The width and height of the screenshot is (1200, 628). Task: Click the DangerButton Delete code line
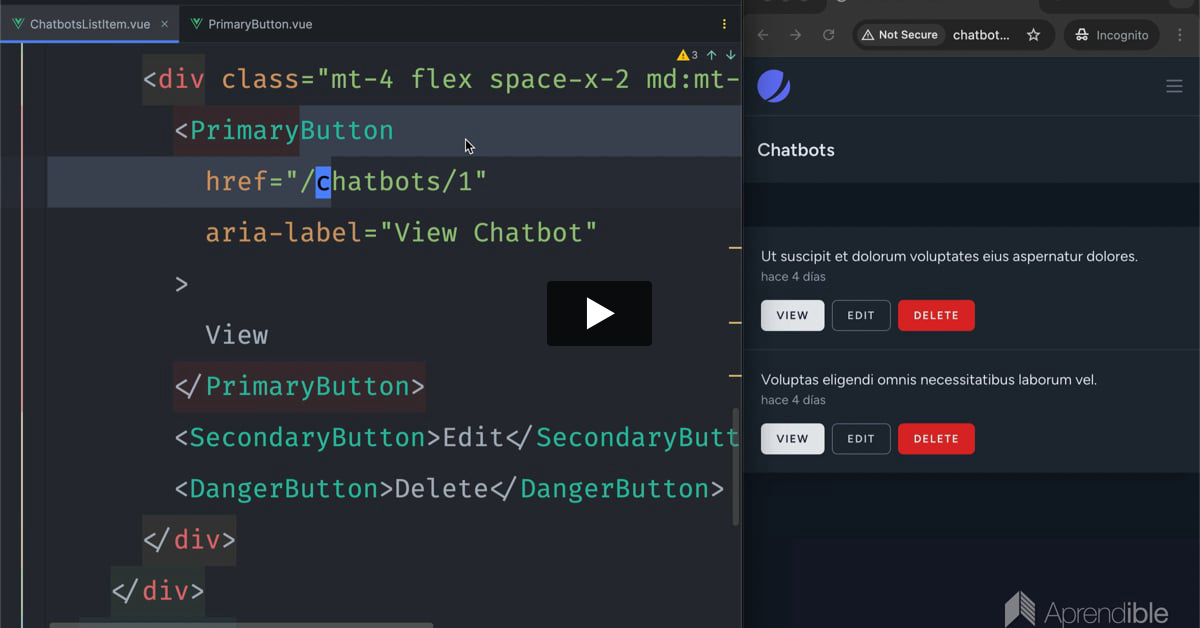pos(449,489)
